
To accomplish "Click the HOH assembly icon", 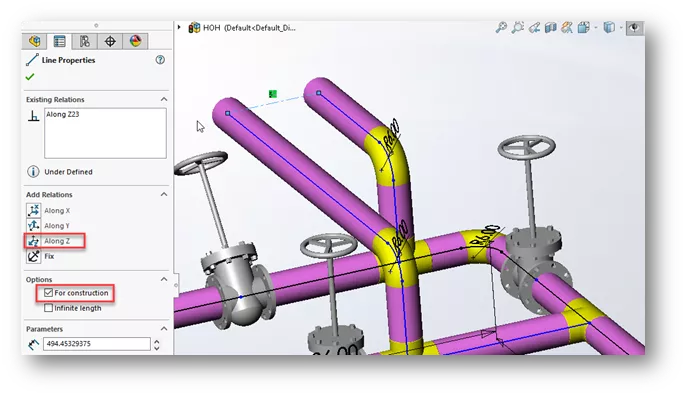I will pyautogui.click(x=194, y=28).
